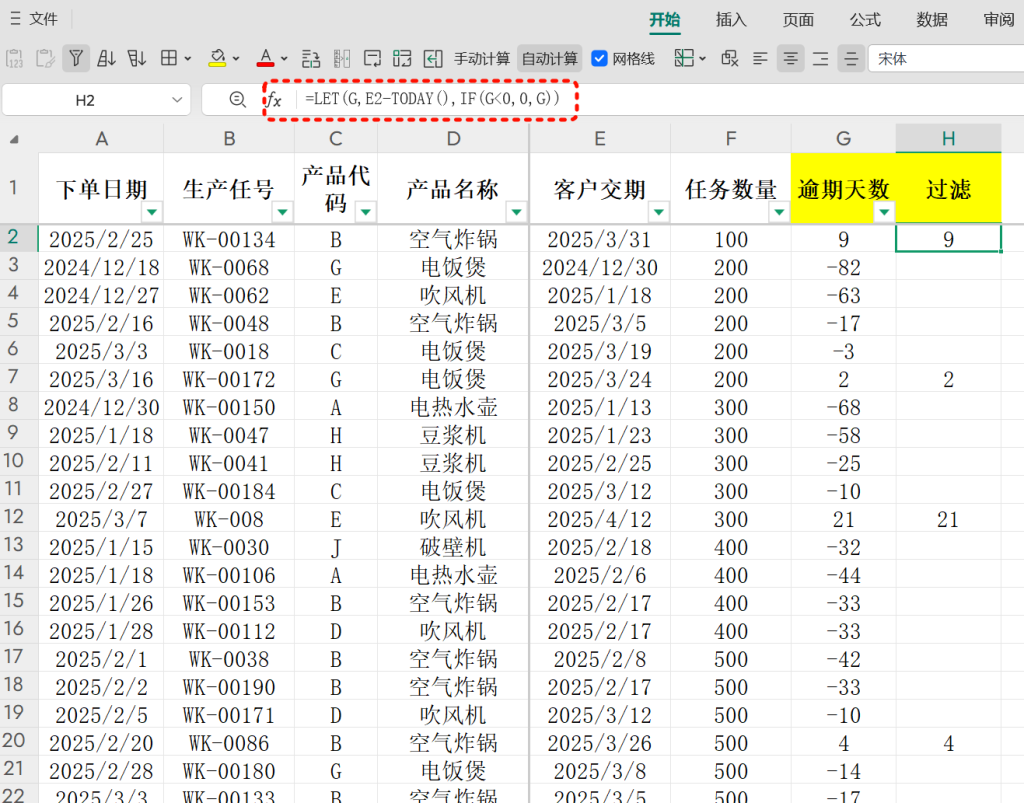Expand the borders dropdown arrow
This screenshot has height=803, width=1024.
coord(188,59)
